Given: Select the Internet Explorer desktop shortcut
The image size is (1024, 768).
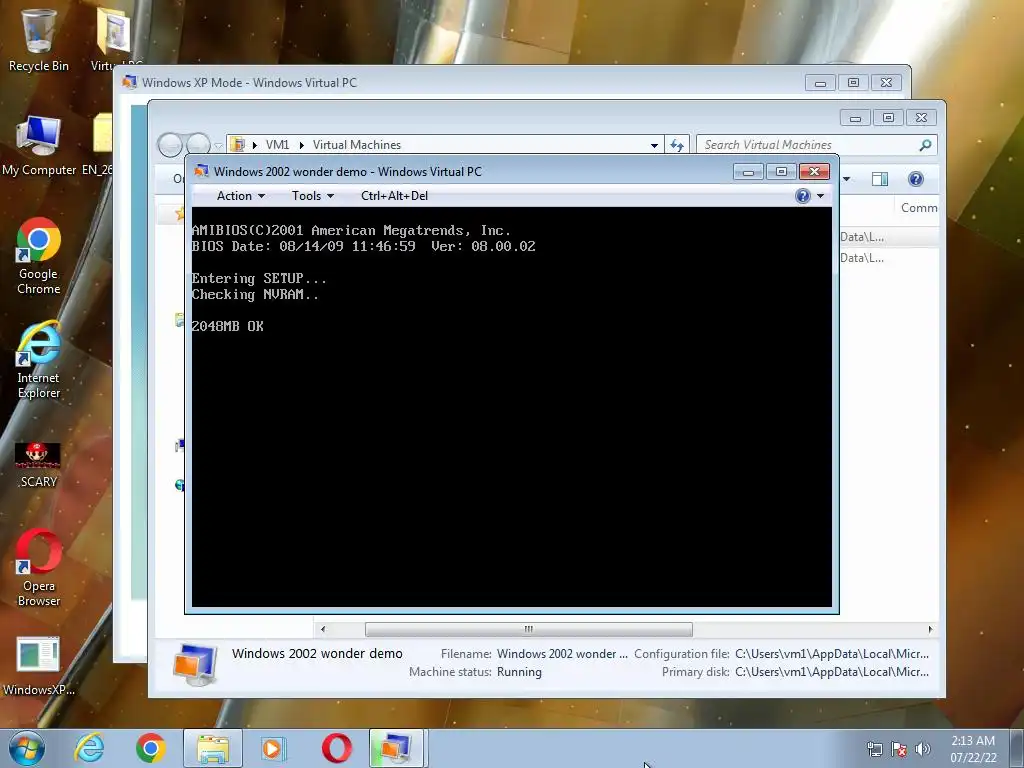Looking at the screenshot, I should tap(38, 359).
